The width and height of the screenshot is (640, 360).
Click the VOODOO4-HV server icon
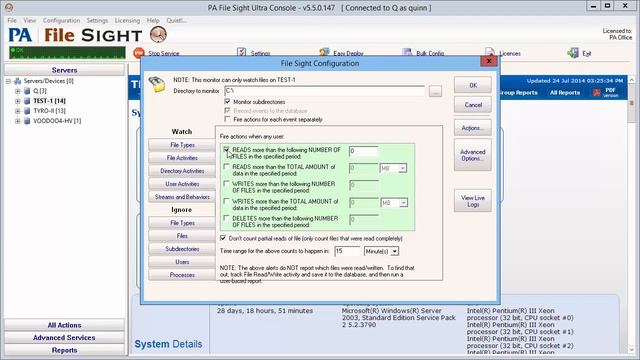click(x=27, y=121)
